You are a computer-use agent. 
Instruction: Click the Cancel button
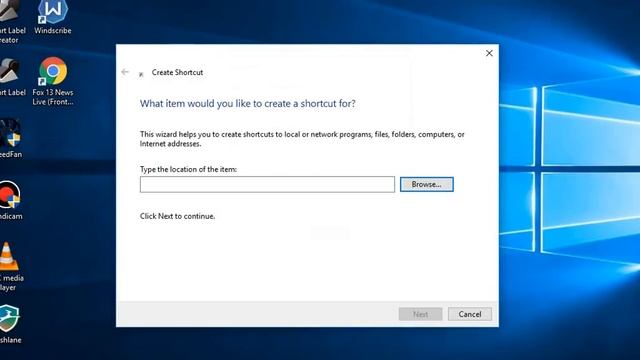470,314
